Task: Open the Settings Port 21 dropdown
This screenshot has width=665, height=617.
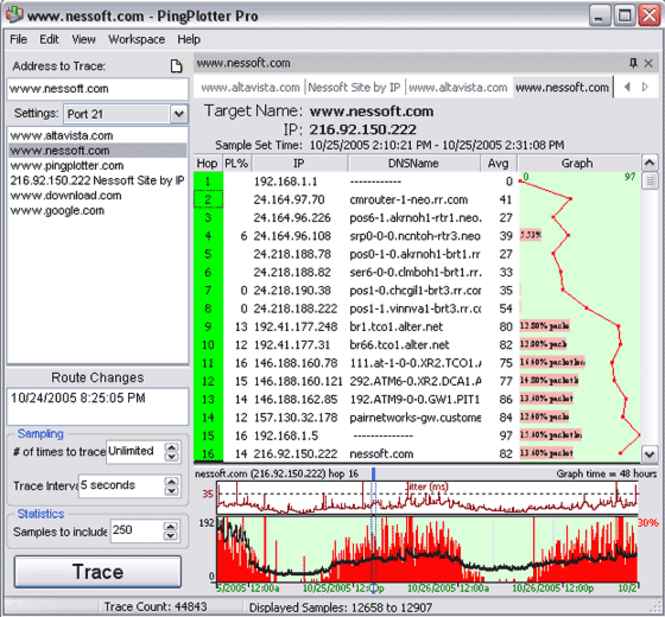Action: click(178, 114)
